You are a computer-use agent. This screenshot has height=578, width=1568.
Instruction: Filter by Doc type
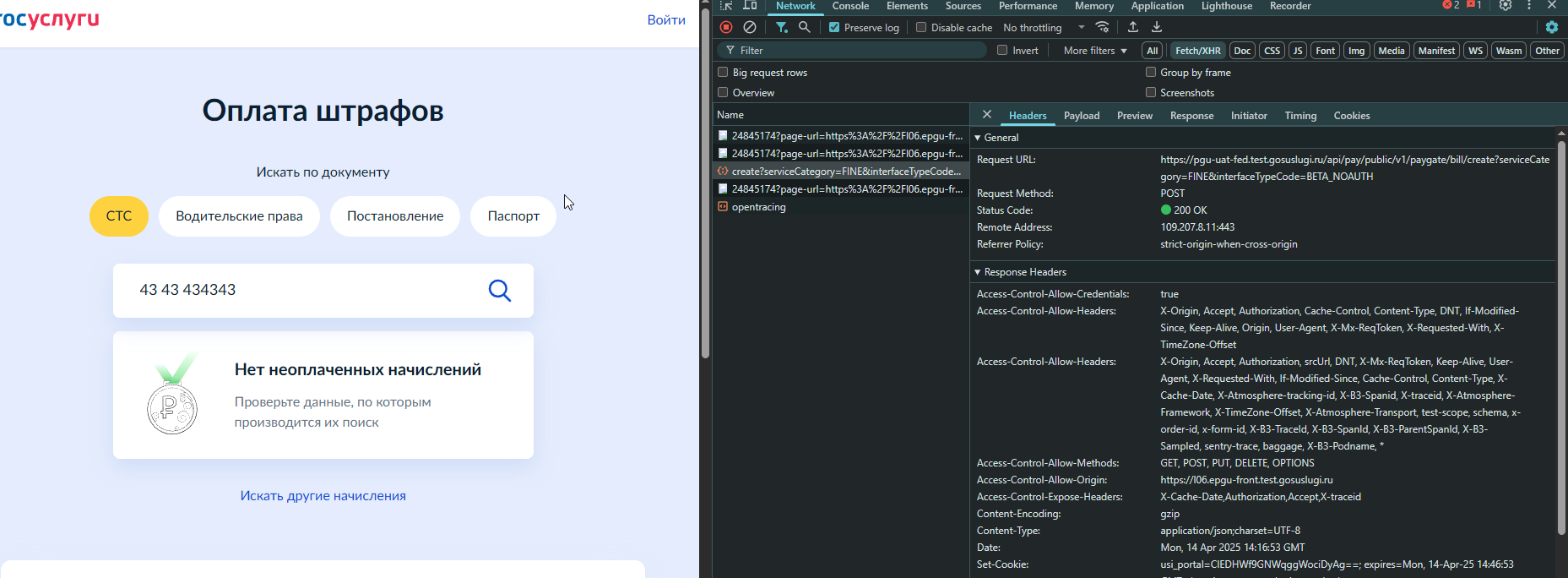[1242, 51]
